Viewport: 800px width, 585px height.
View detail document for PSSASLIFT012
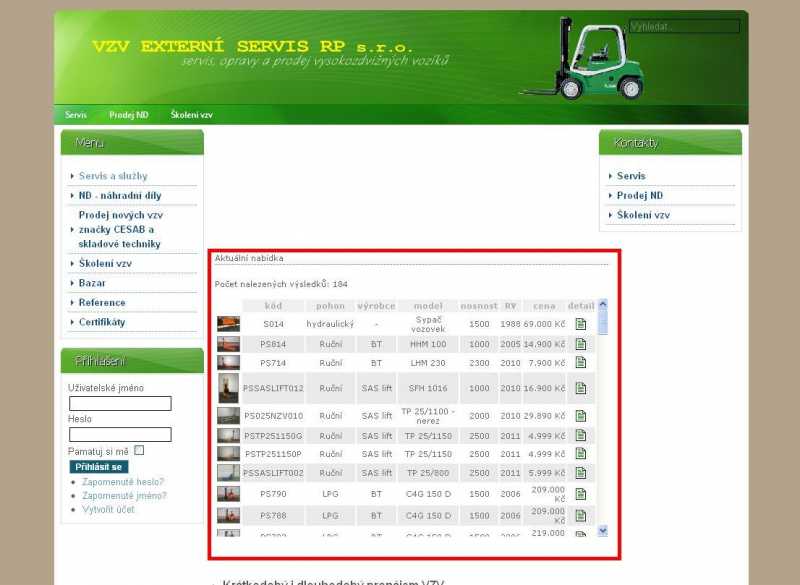[580, 388]
